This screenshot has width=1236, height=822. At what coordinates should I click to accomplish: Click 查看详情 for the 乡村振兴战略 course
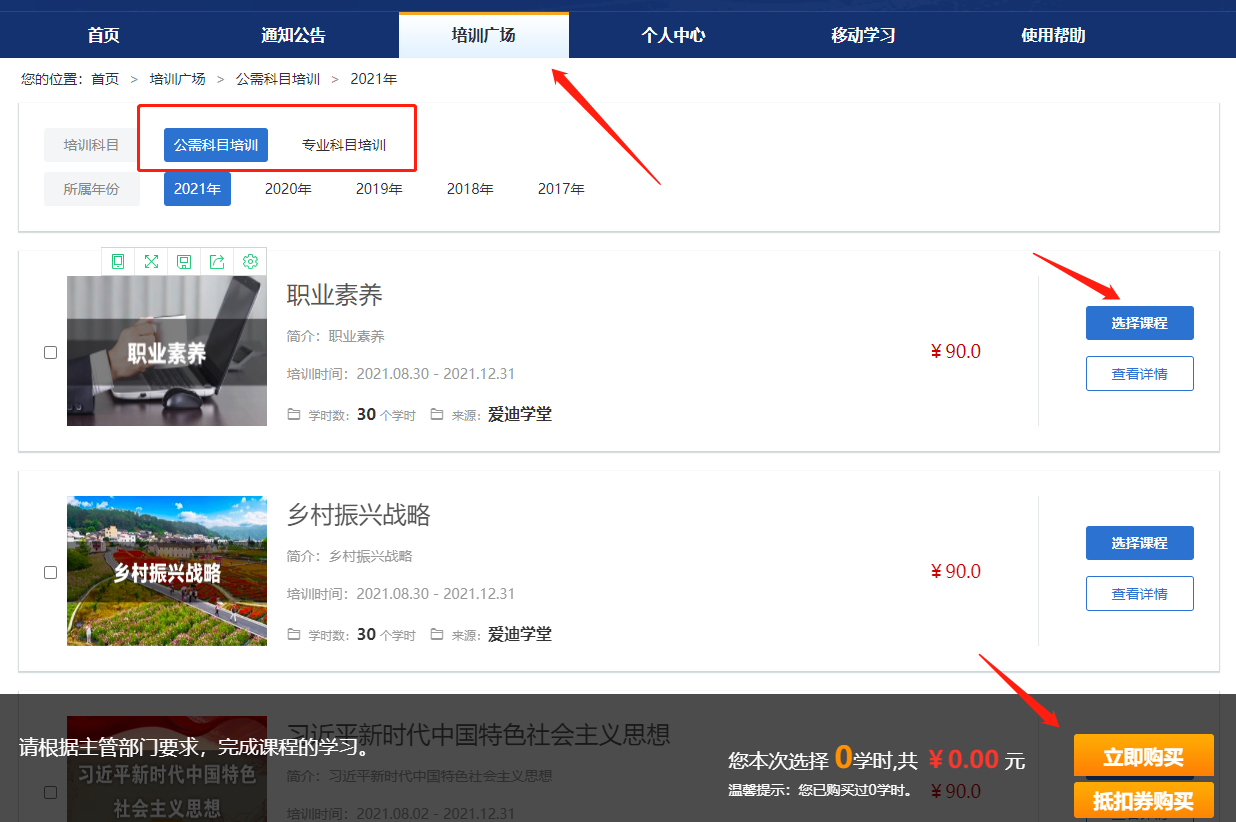tap(1140, 593)
